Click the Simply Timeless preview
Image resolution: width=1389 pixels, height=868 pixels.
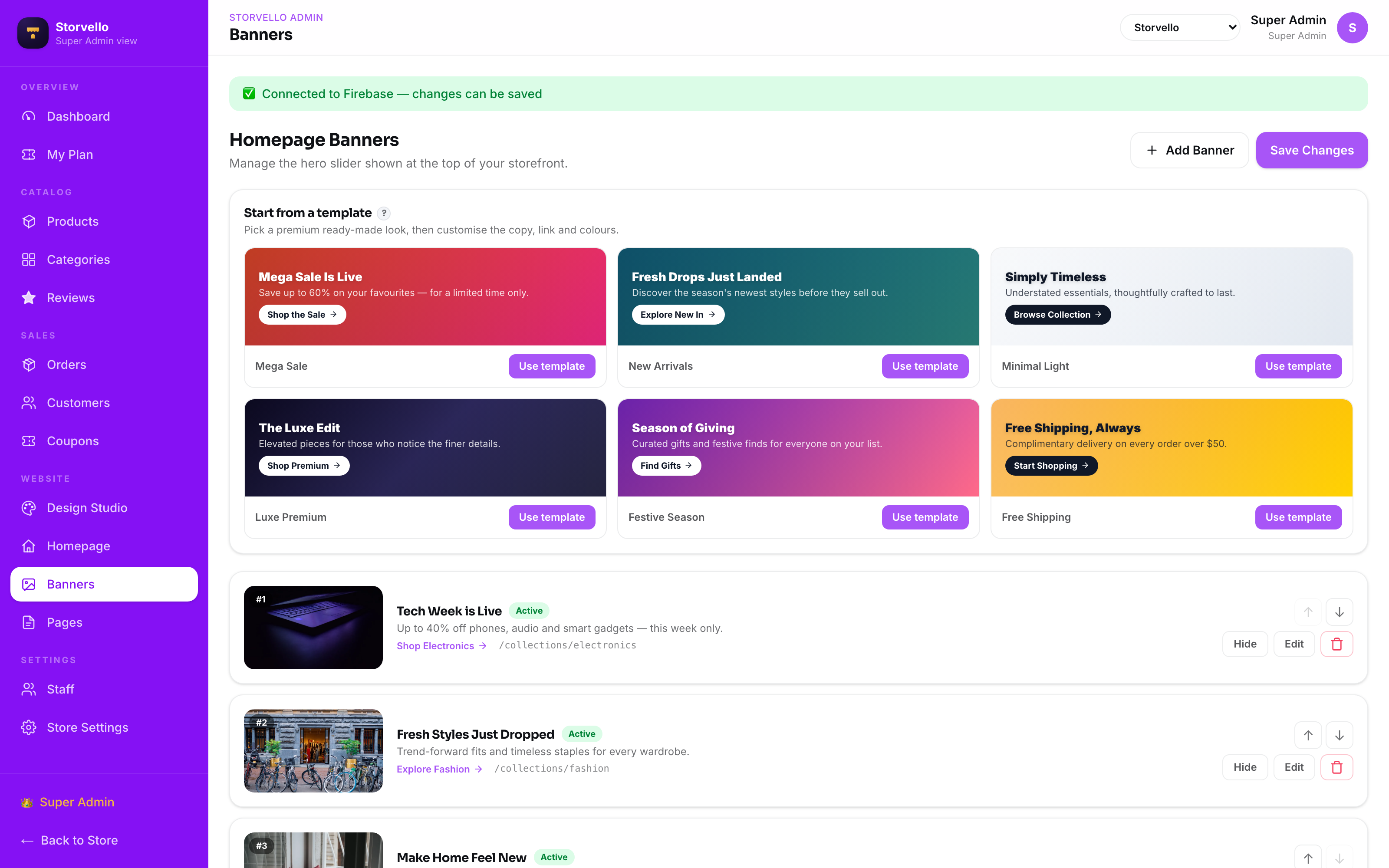click(x=1172, y=297)
